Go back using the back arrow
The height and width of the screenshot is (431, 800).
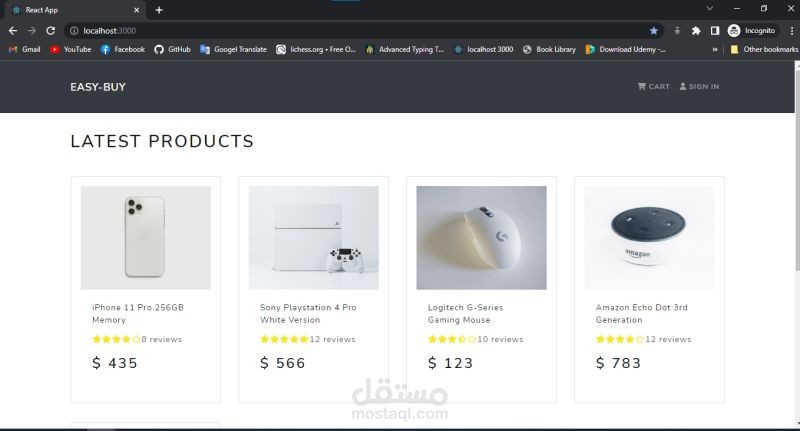coord(13,31)
